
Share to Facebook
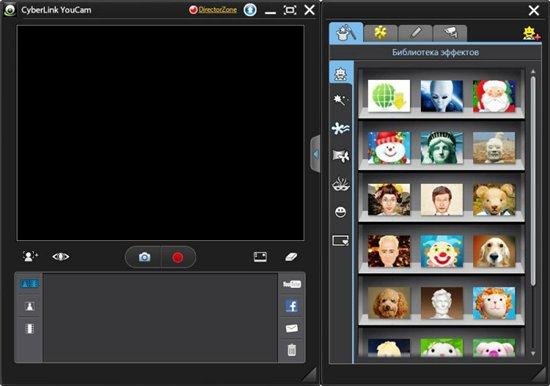tap(292, 306)
